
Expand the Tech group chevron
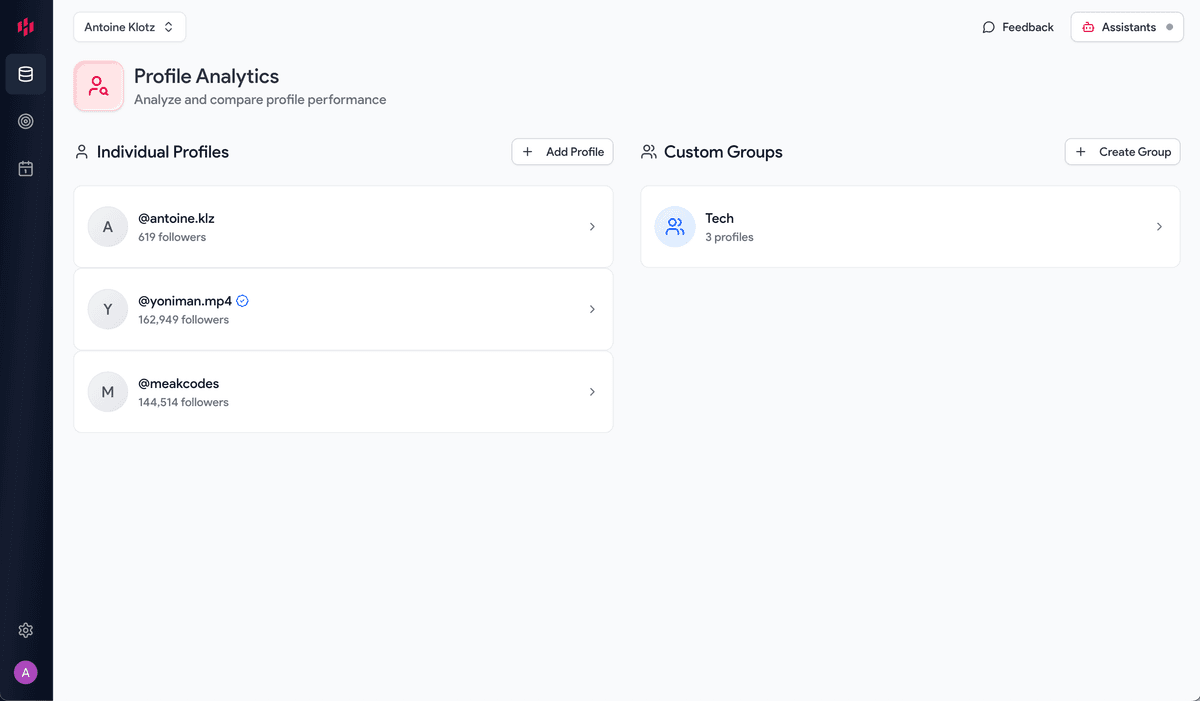coord(1159,227)
